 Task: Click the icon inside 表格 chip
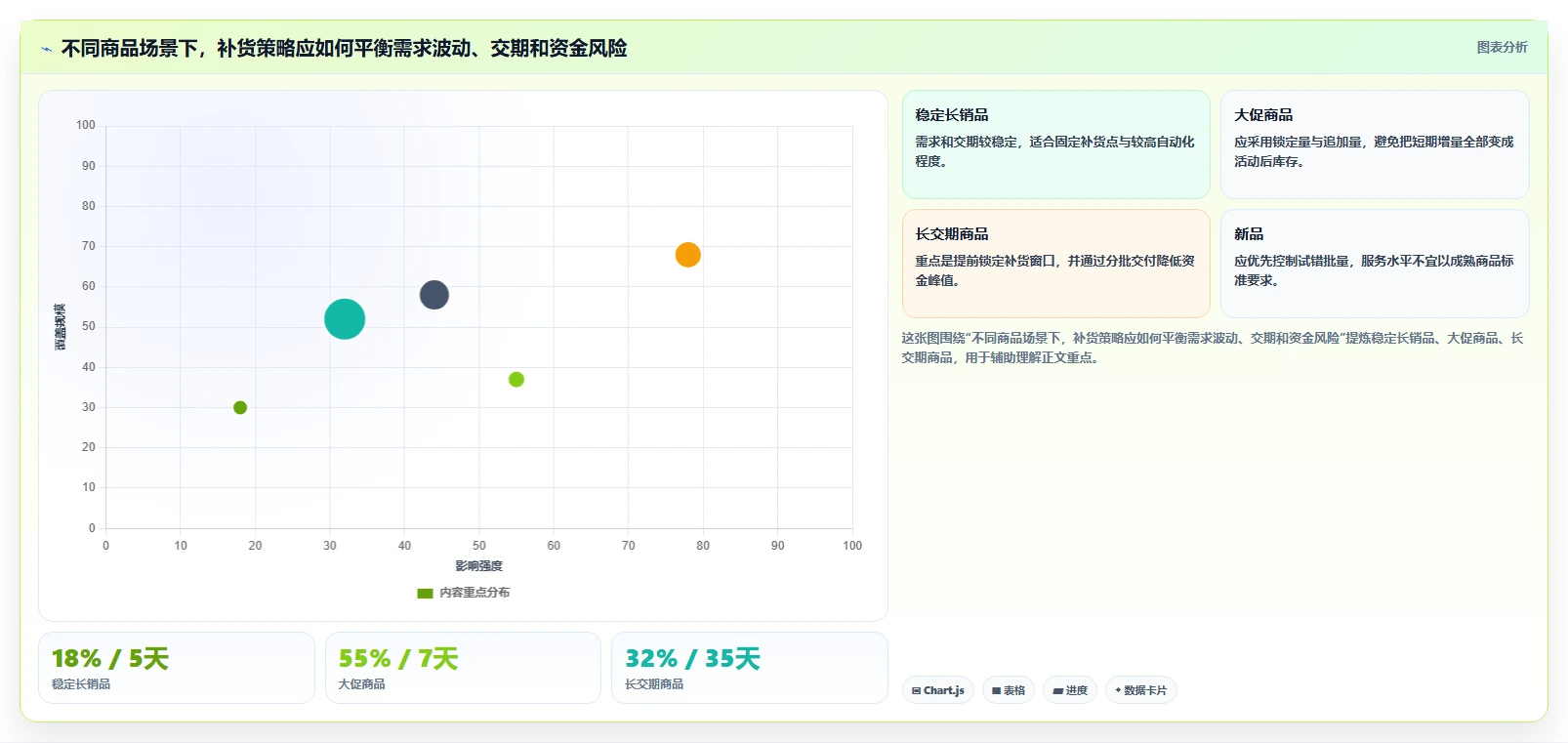click(997, 690)
